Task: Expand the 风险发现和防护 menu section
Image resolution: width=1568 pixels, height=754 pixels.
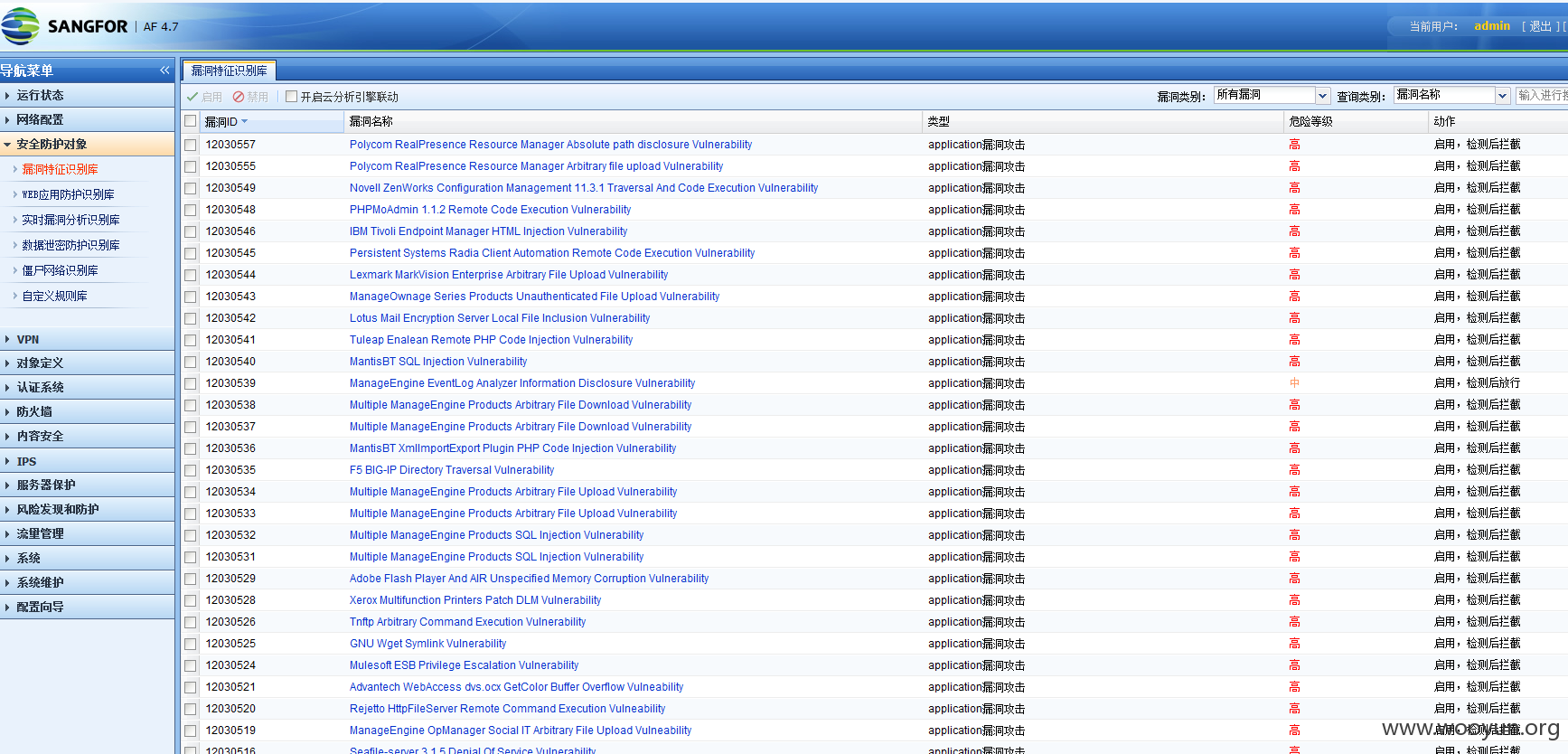Action: (87, 509)
